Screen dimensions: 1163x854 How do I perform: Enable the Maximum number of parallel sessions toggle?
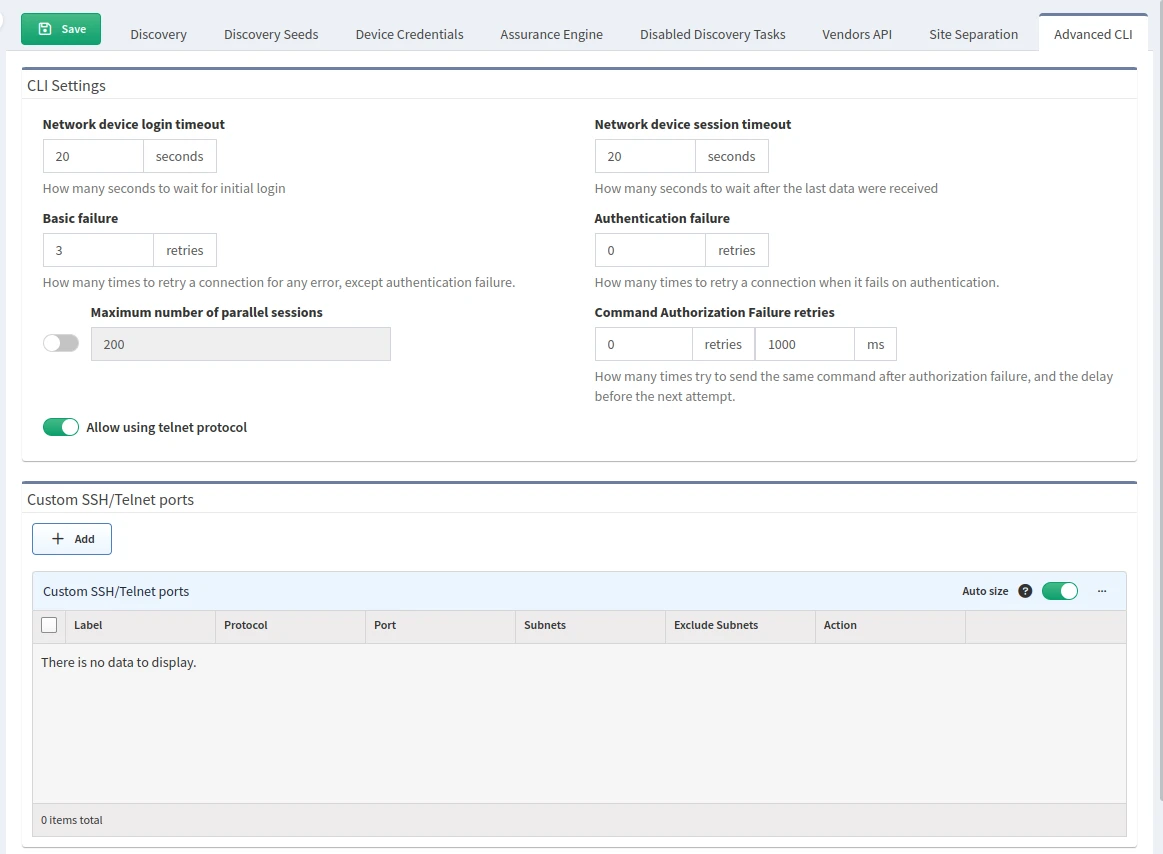(61, 343)
